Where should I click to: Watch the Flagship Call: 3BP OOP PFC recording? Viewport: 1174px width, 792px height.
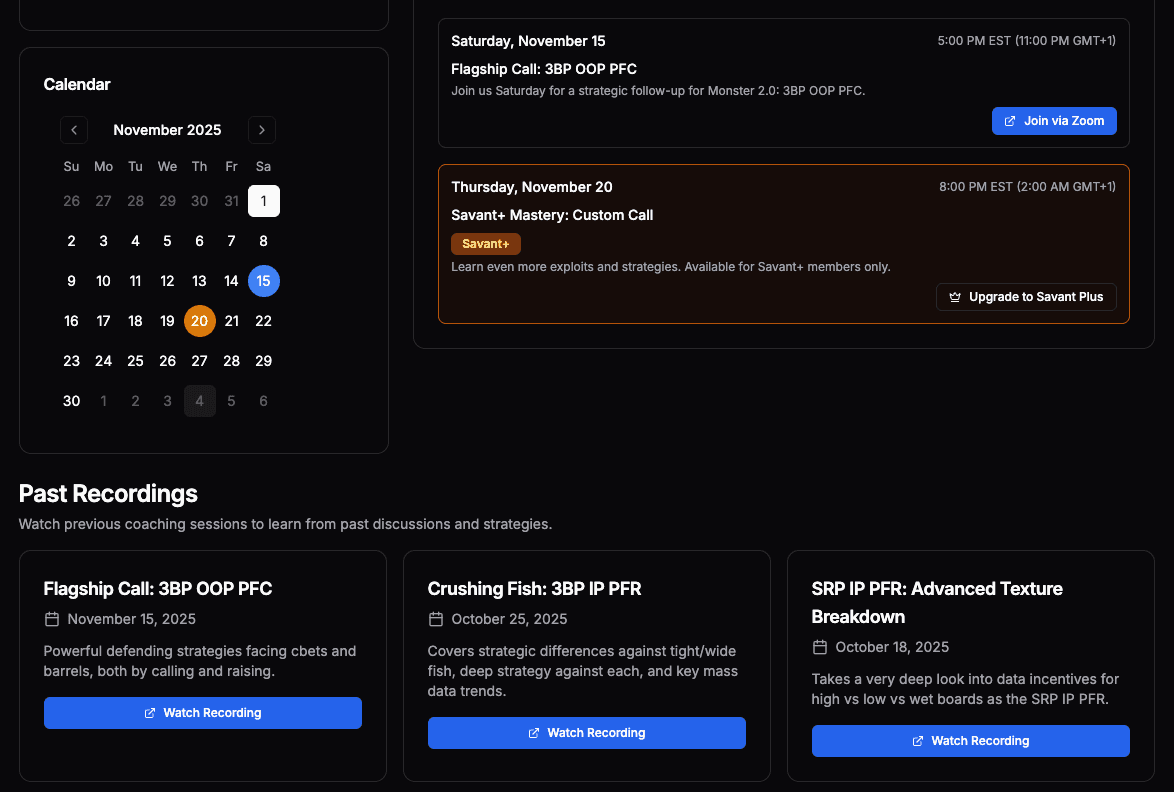(x=203, y=712)
